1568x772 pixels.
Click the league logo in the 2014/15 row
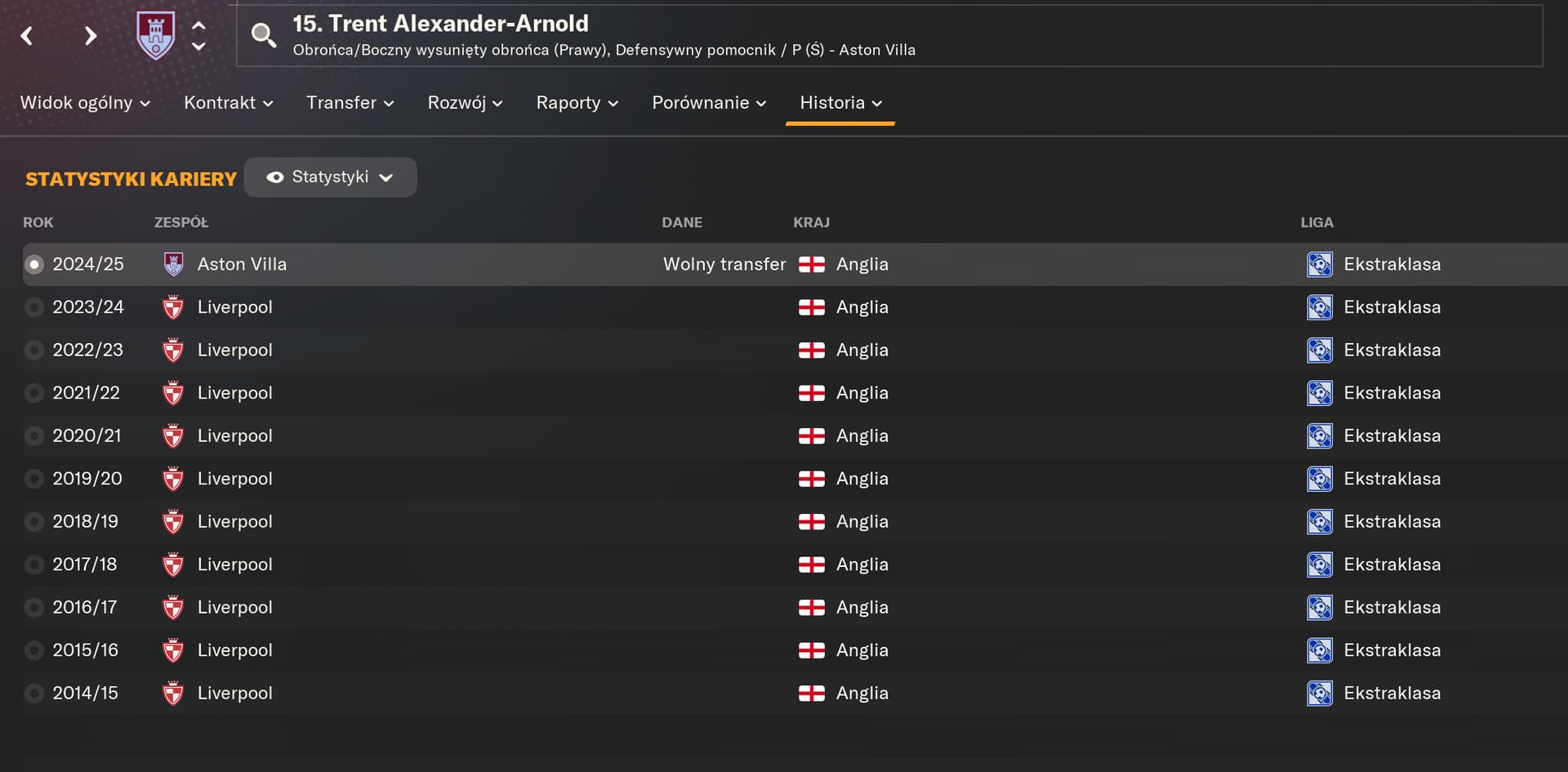1319,694
